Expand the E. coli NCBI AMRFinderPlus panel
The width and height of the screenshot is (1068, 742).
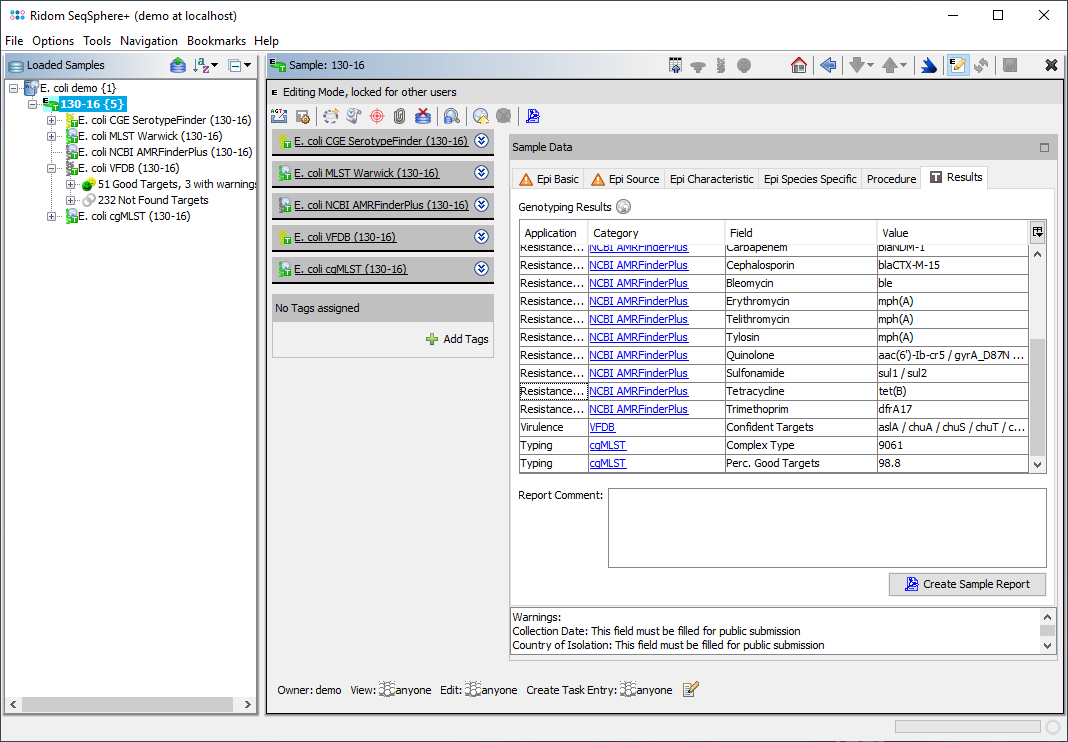pyautogui.click(x=481, y=205)
